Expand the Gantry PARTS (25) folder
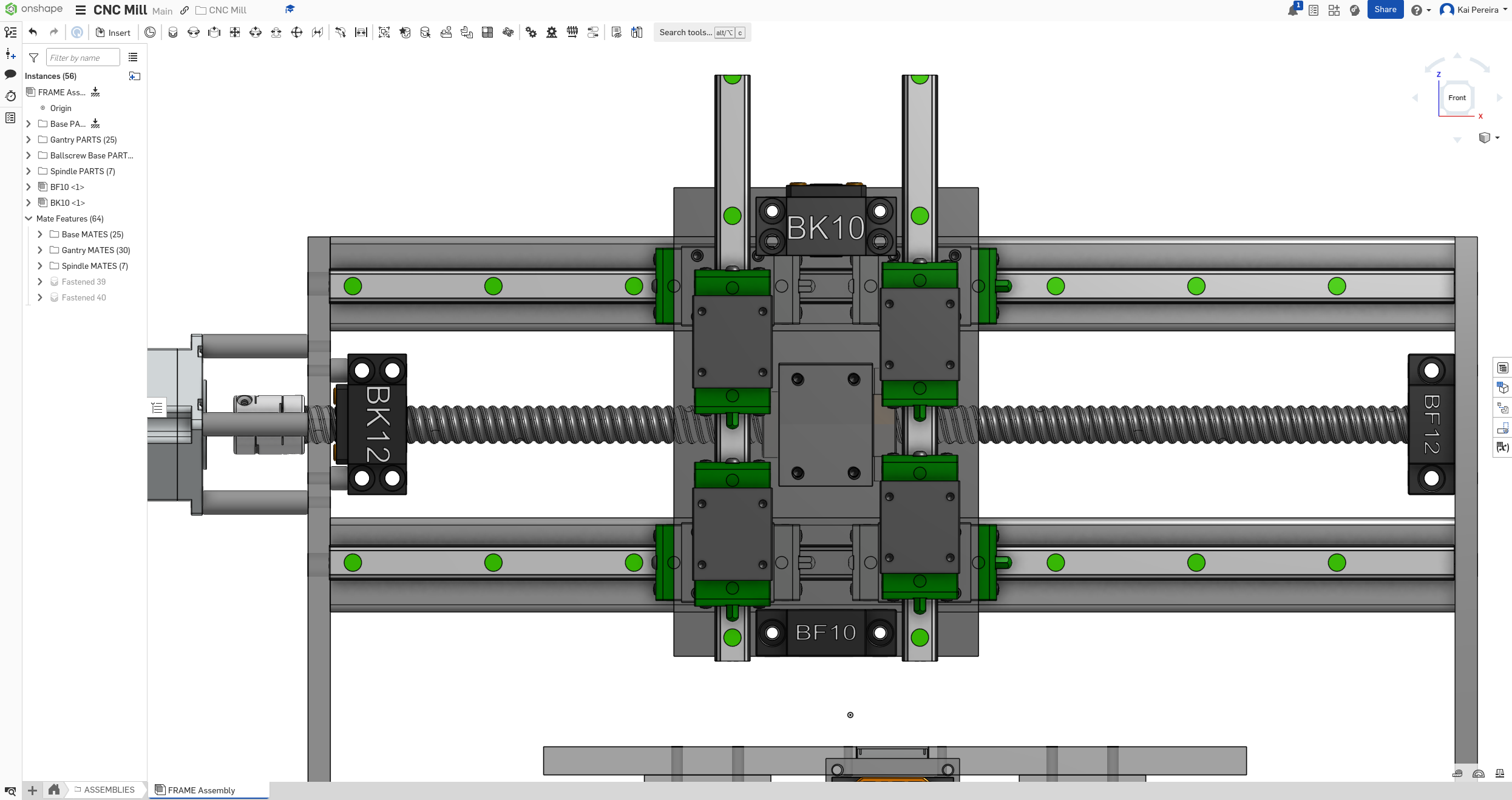 (29, 140)
